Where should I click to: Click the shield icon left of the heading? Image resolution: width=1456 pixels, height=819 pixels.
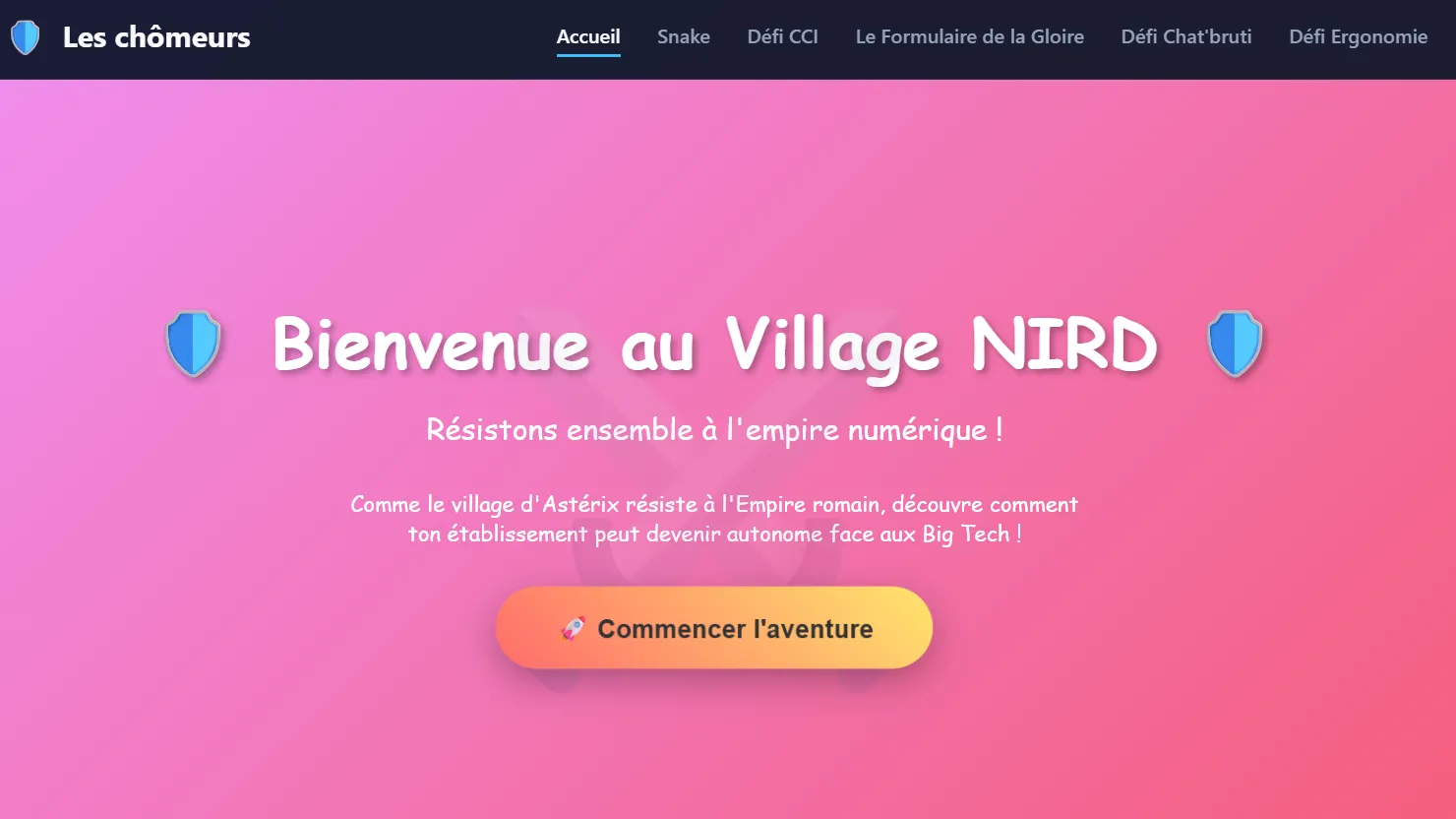click(193, 346)
